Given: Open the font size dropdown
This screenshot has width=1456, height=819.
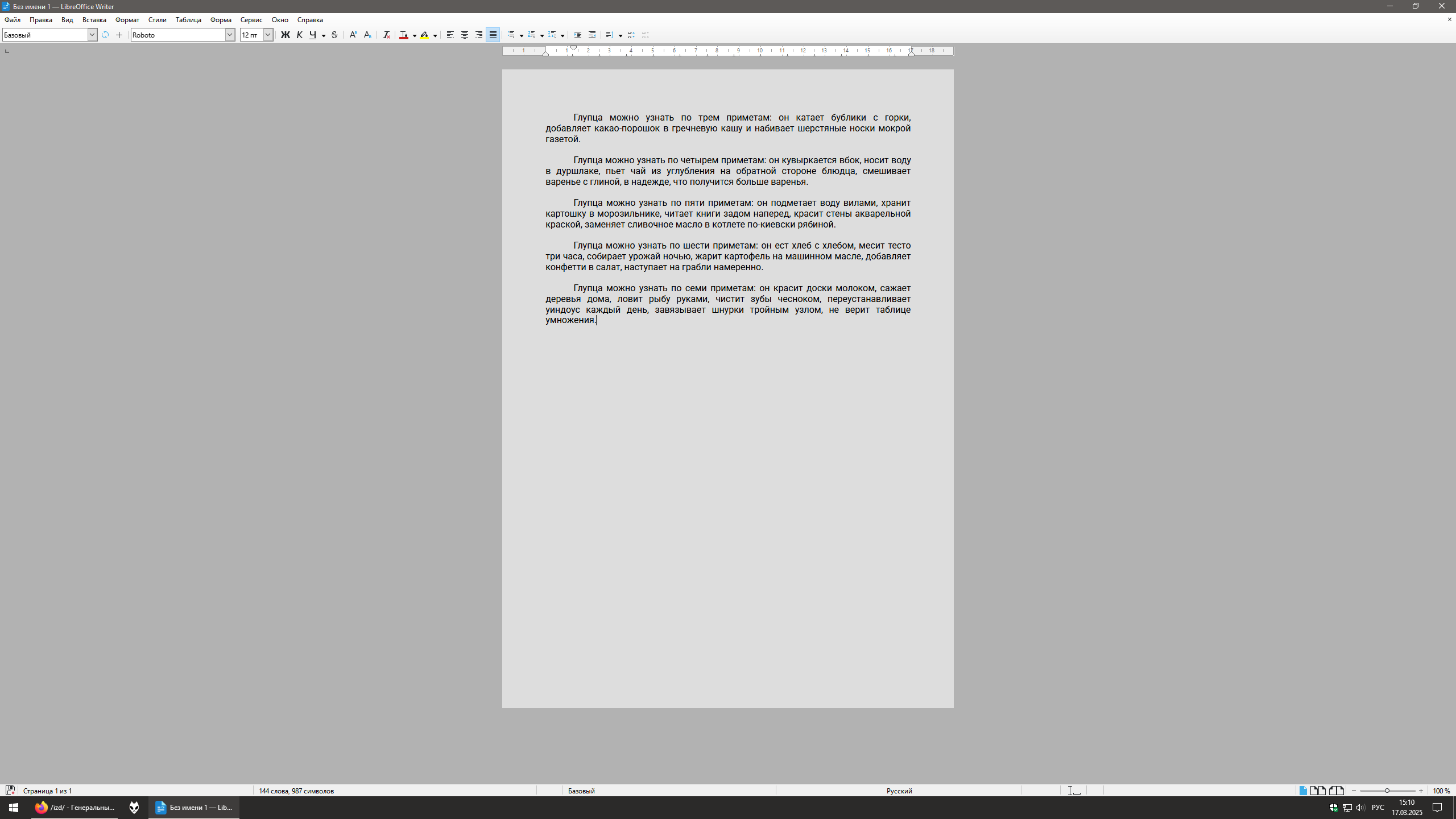Looking at the screenshot, I should pos(268,35).
